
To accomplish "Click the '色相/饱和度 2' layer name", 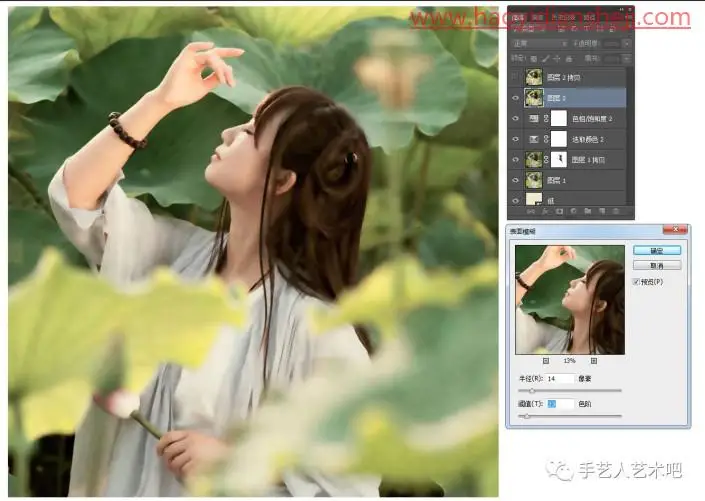I will (x=592, y=119).
